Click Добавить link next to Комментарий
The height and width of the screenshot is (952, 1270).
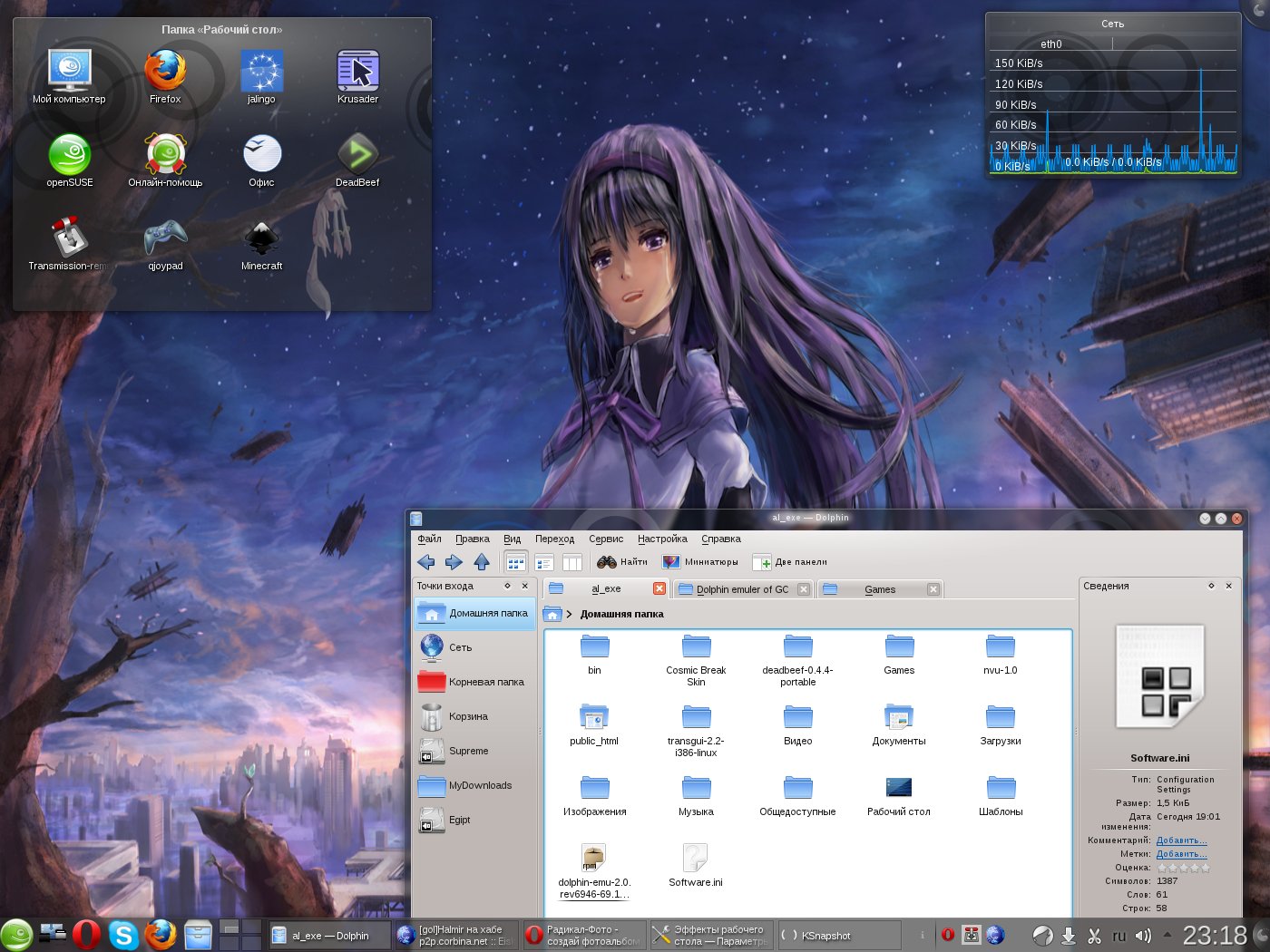1181,840
